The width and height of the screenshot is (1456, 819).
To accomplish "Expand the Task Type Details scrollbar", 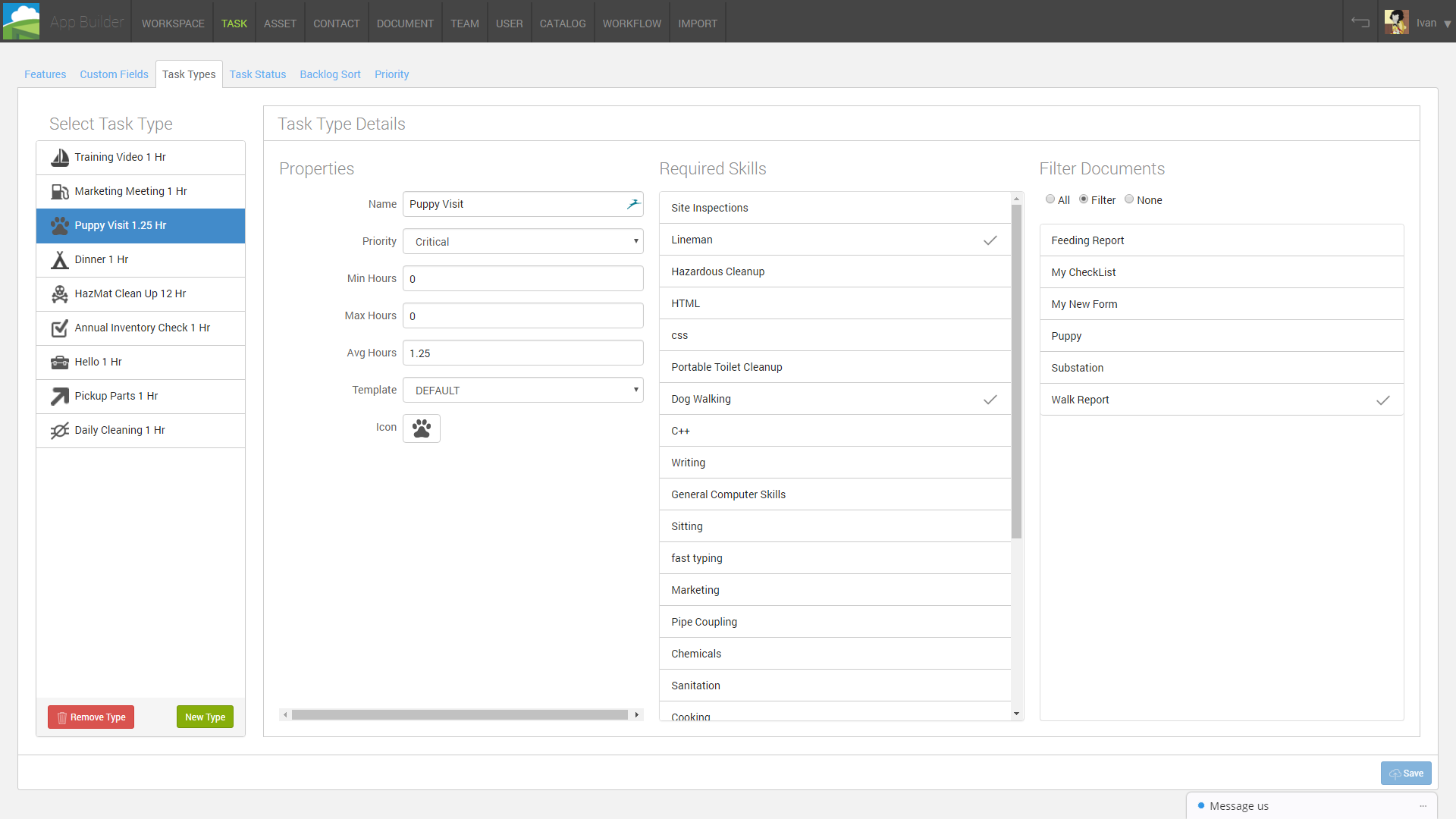I will pos(460,715).
